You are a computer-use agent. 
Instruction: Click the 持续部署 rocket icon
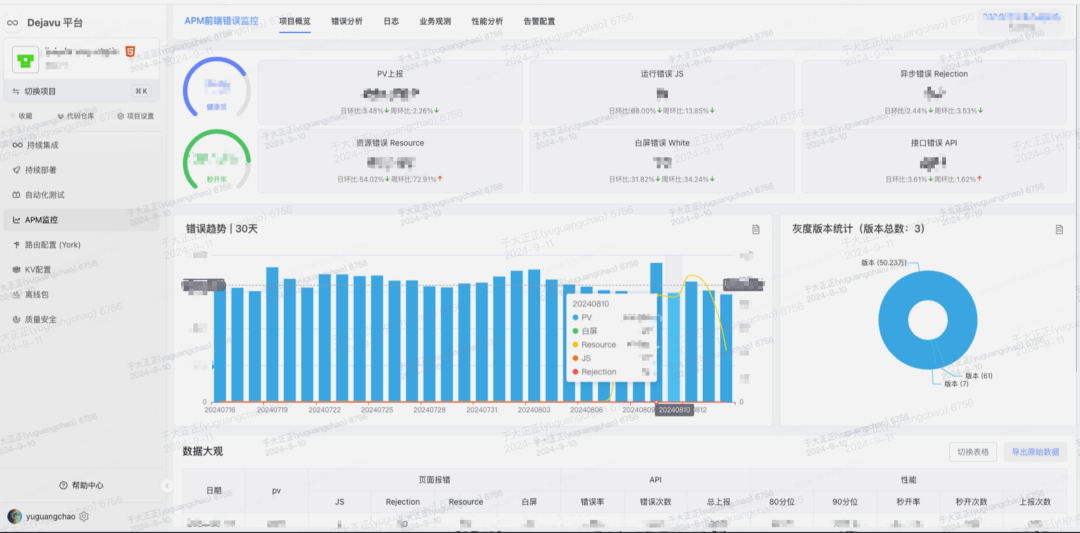coord(17,170)
